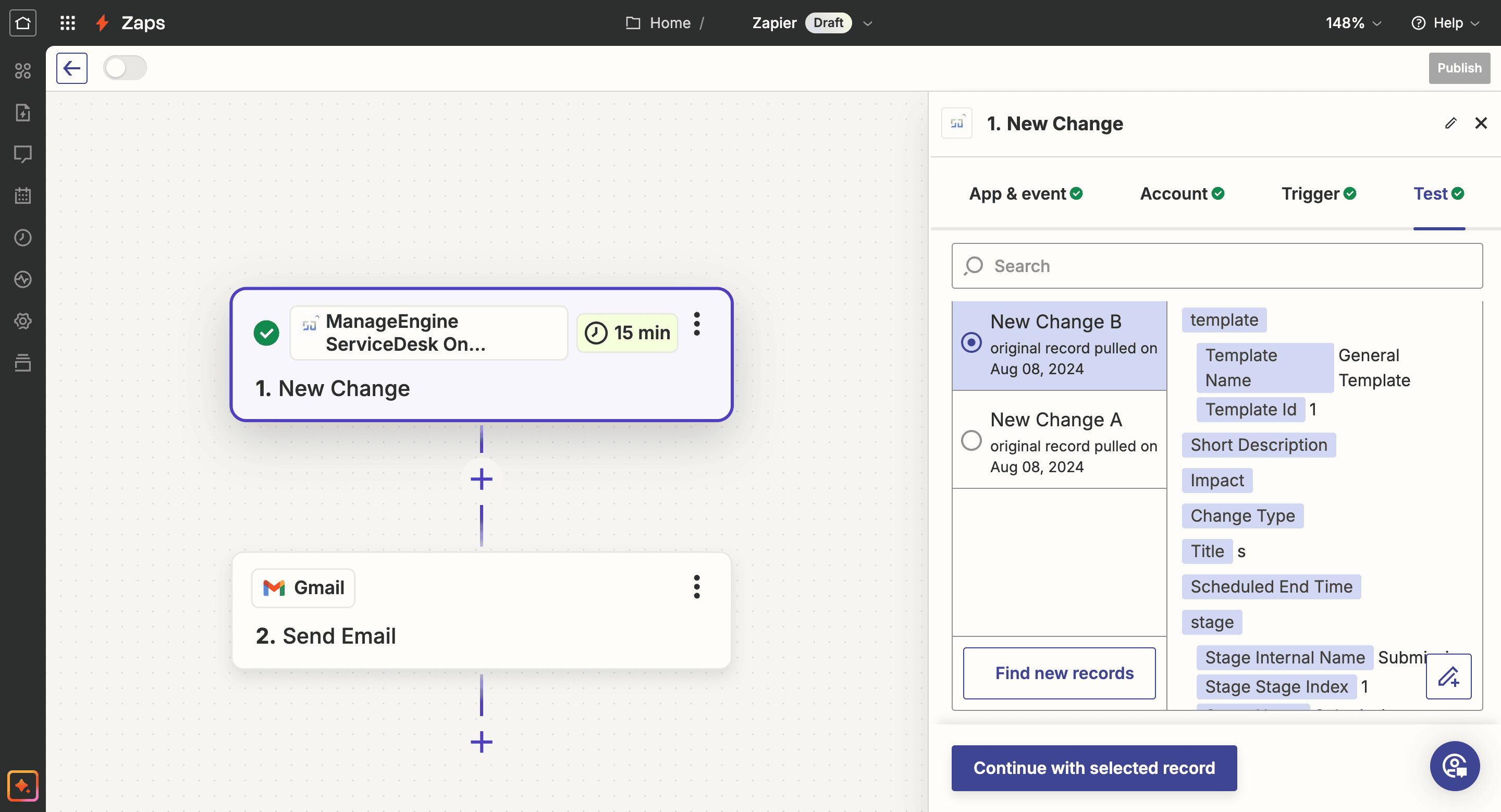Open the calendar sidebar icon

(23, 196)
